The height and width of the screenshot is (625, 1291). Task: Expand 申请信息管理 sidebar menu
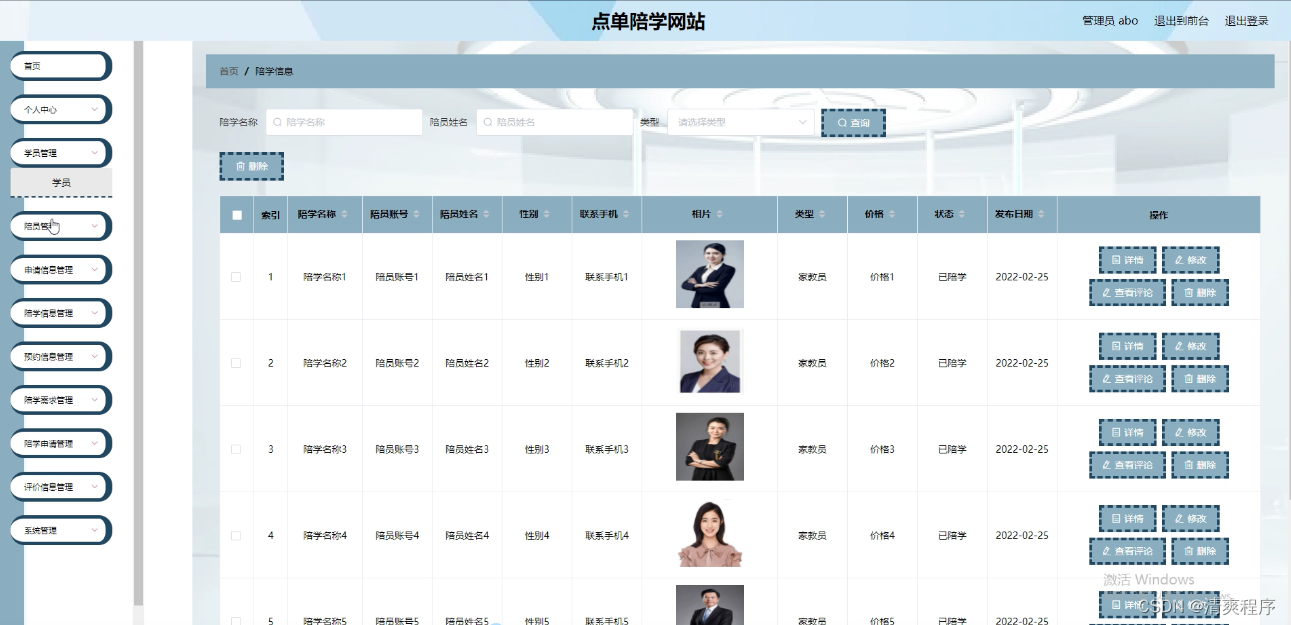click(61, 270)
